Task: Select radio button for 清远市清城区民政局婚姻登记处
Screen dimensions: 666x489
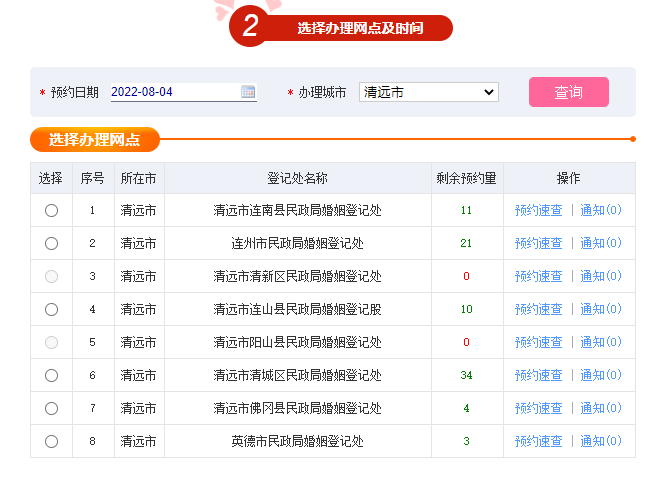Action: click(x=51, y=375)
